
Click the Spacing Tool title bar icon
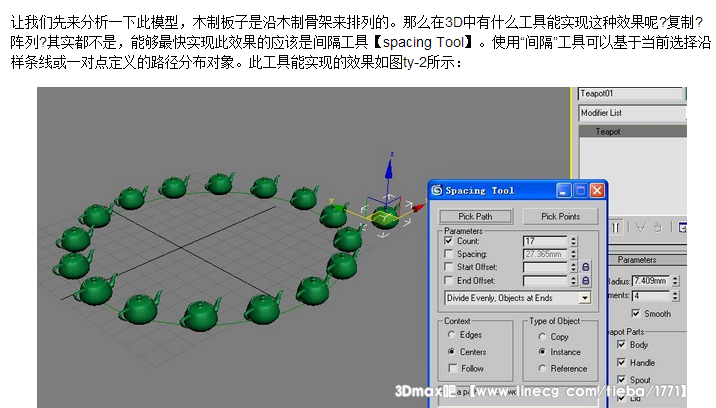[437, 190]
